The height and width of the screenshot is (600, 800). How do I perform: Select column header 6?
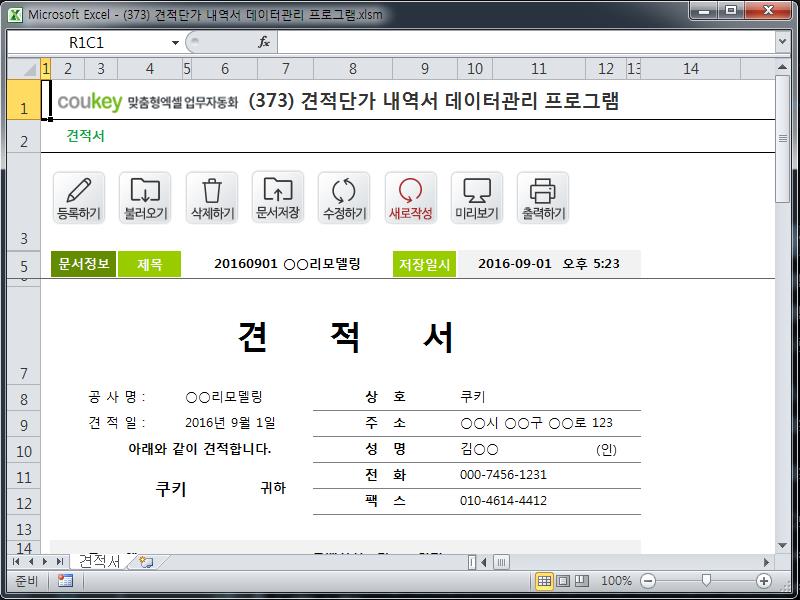click(x=224, y=69)
